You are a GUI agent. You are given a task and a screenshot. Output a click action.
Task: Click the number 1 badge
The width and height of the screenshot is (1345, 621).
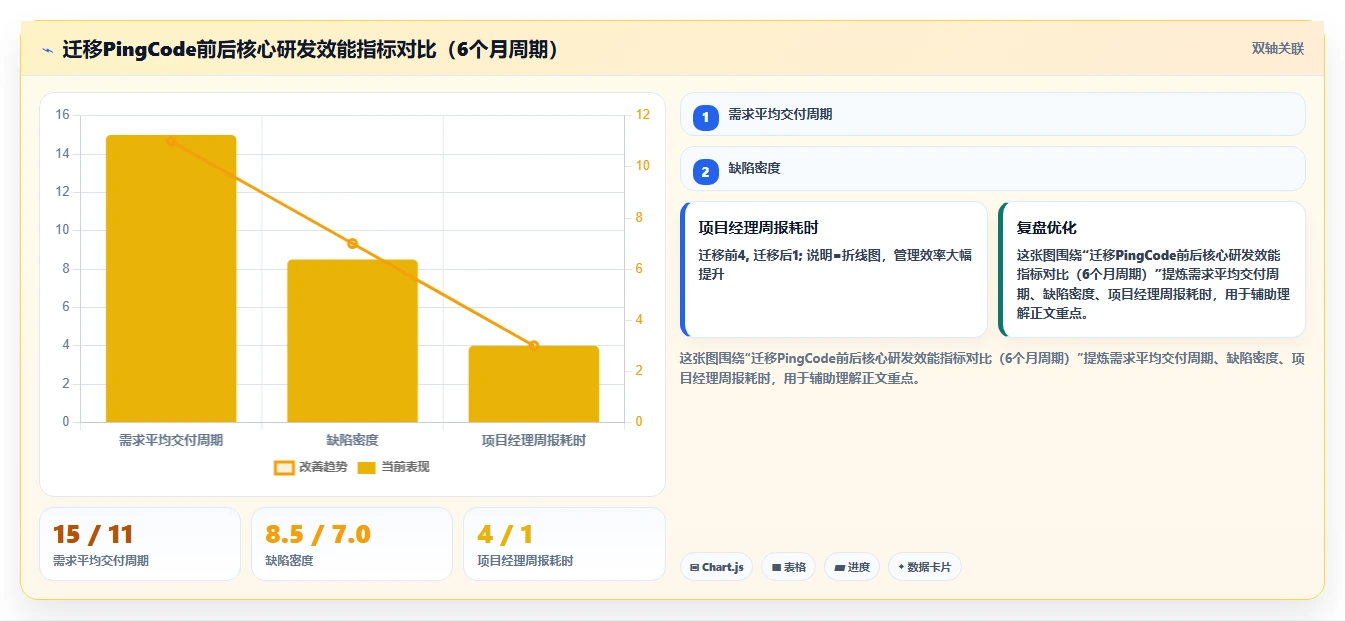click(x=705, y=117)
